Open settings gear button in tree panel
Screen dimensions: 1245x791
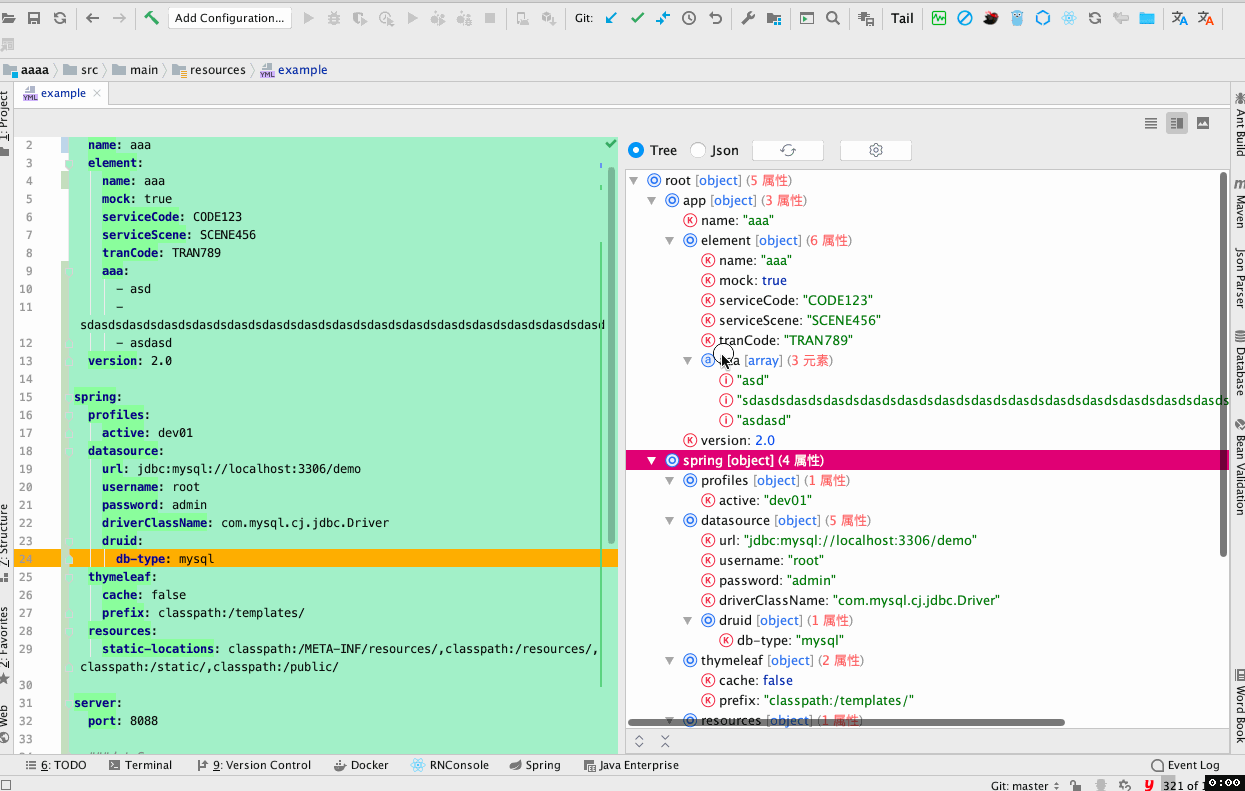(875, 150)
